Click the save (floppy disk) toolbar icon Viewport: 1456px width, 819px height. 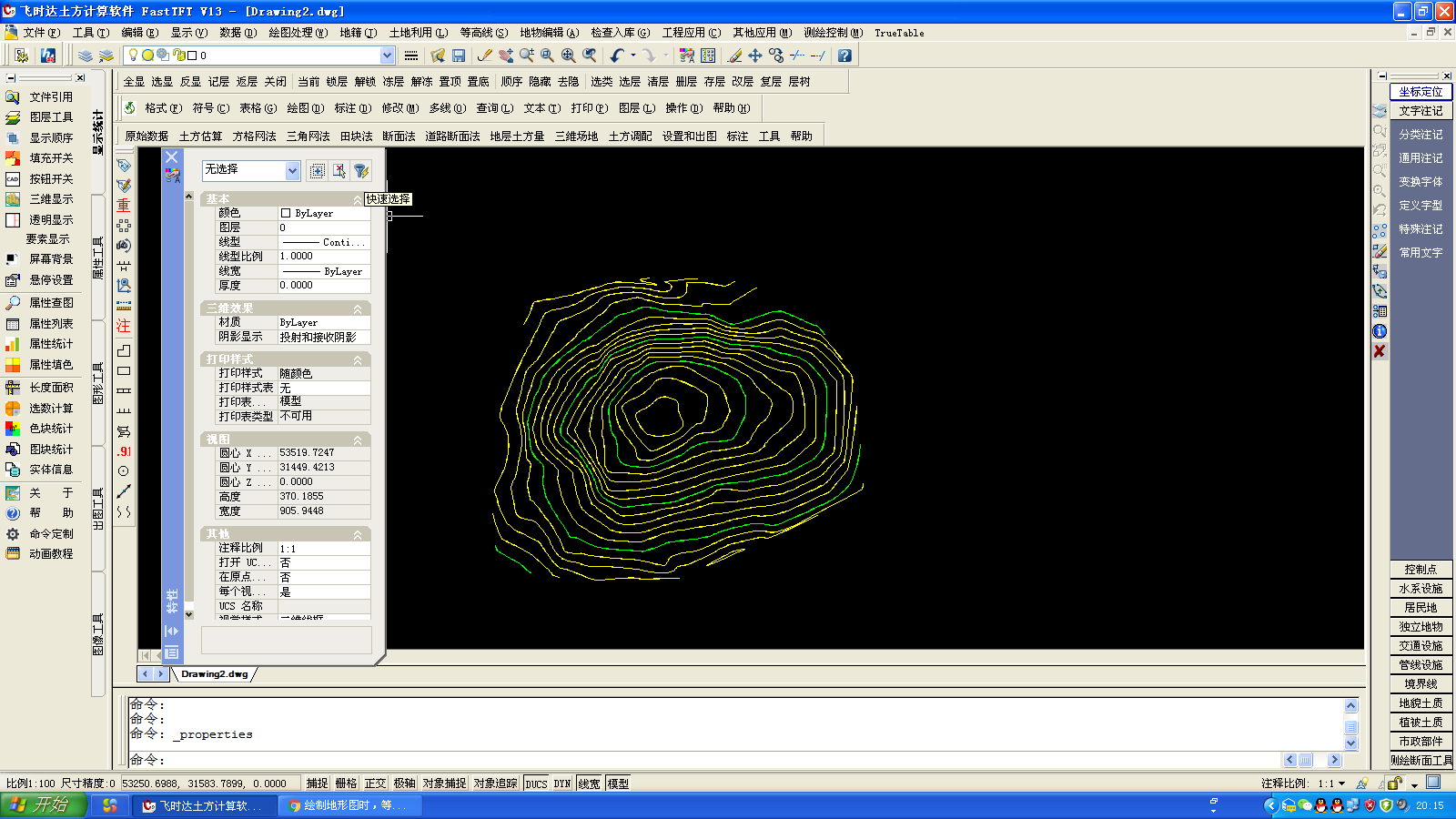click(x=459, y=56)
